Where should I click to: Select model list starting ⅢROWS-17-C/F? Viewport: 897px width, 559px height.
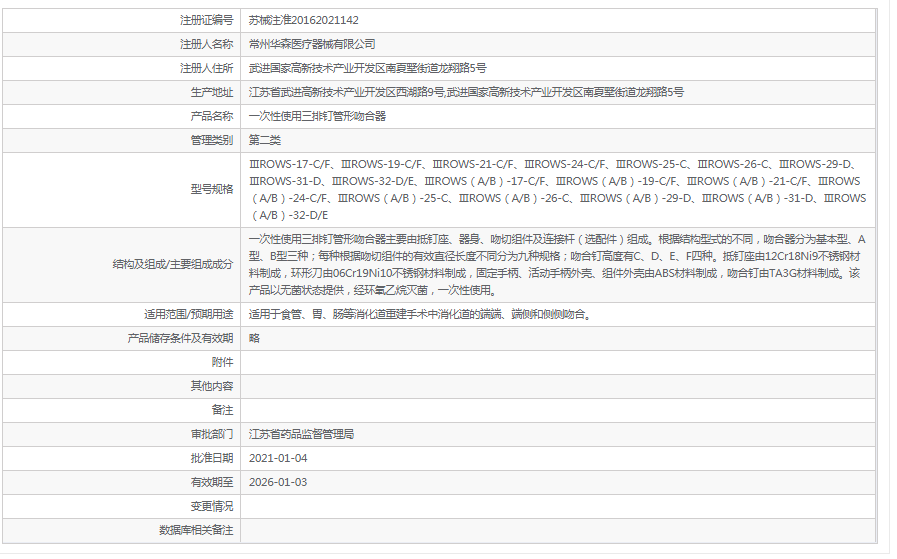(558, 190)
